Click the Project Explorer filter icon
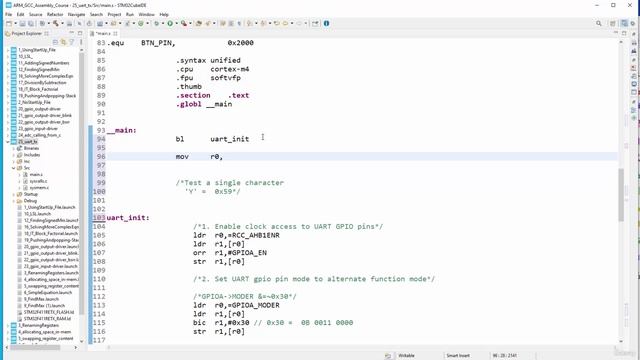 point(71,42)
